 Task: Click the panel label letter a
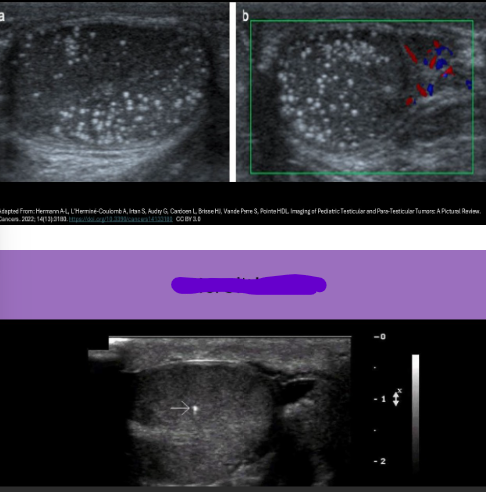pyautogui.click(x=2, y=16)
